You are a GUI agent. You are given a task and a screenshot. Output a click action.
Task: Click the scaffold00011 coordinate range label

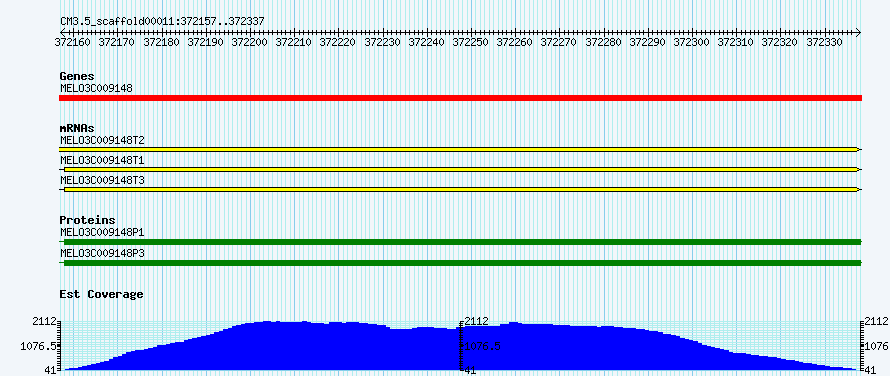[x=162, y=21]
